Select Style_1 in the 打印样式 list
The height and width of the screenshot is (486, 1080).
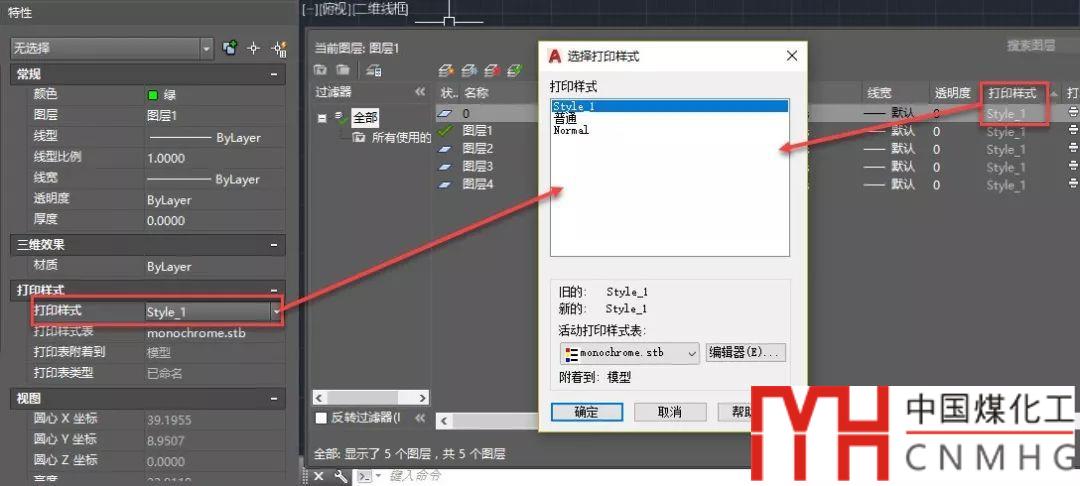[x=669, y=106]
